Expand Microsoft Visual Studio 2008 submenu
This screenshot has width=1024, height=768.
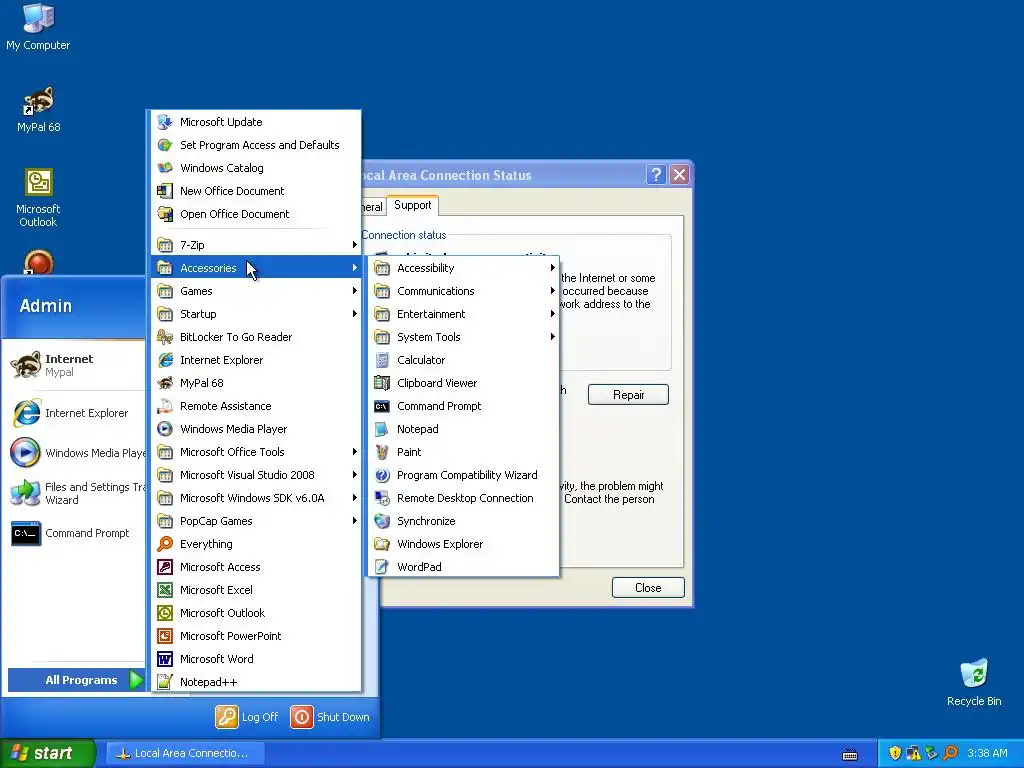[256, 475]
